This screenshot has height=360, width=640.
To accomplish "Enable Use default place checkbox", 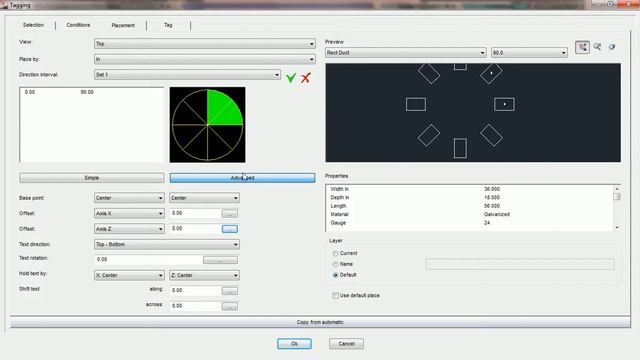I will [x=336, y=296].
